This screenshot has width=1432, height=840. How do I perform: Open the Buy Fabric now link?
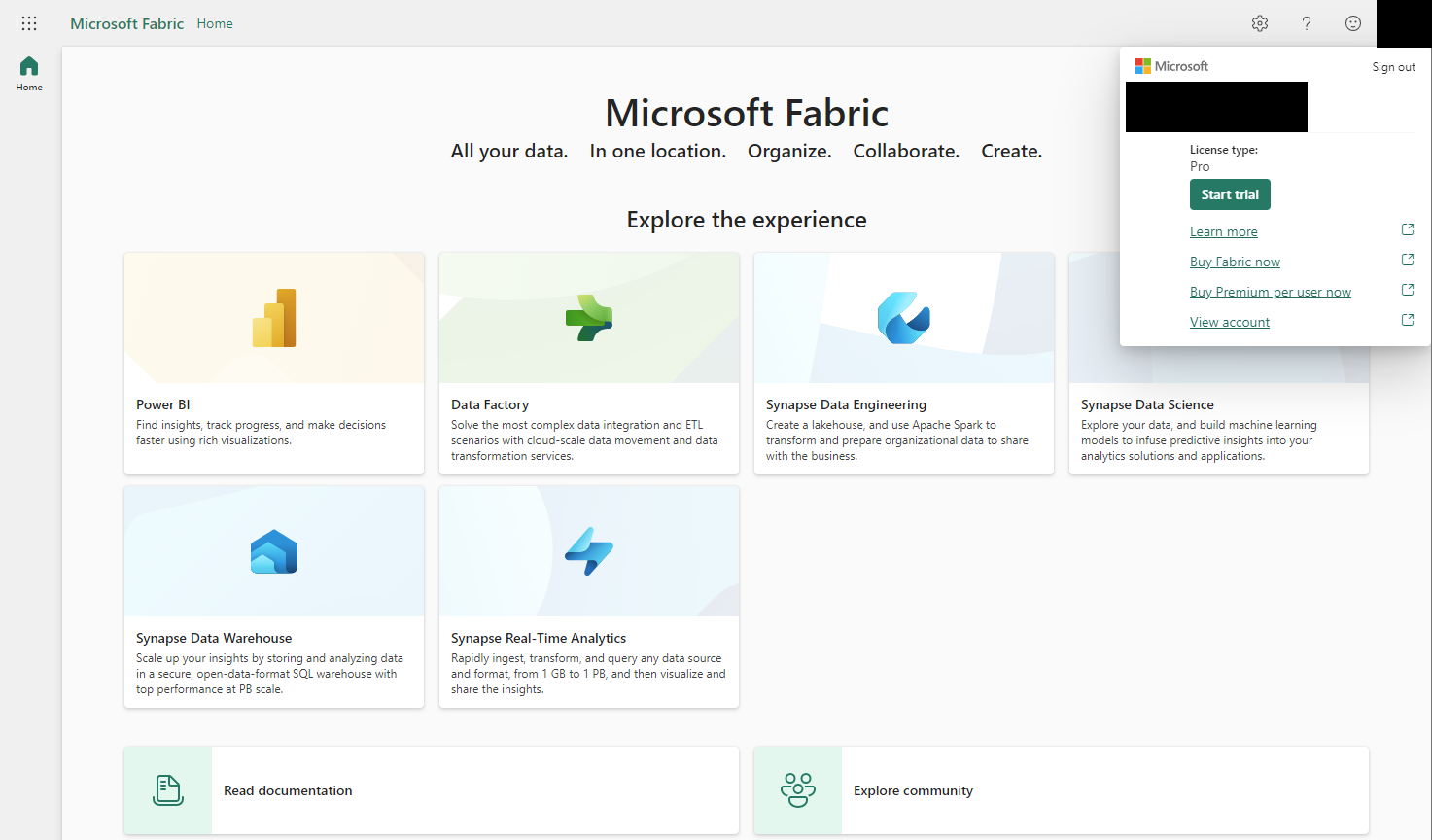pos(1235,261)
